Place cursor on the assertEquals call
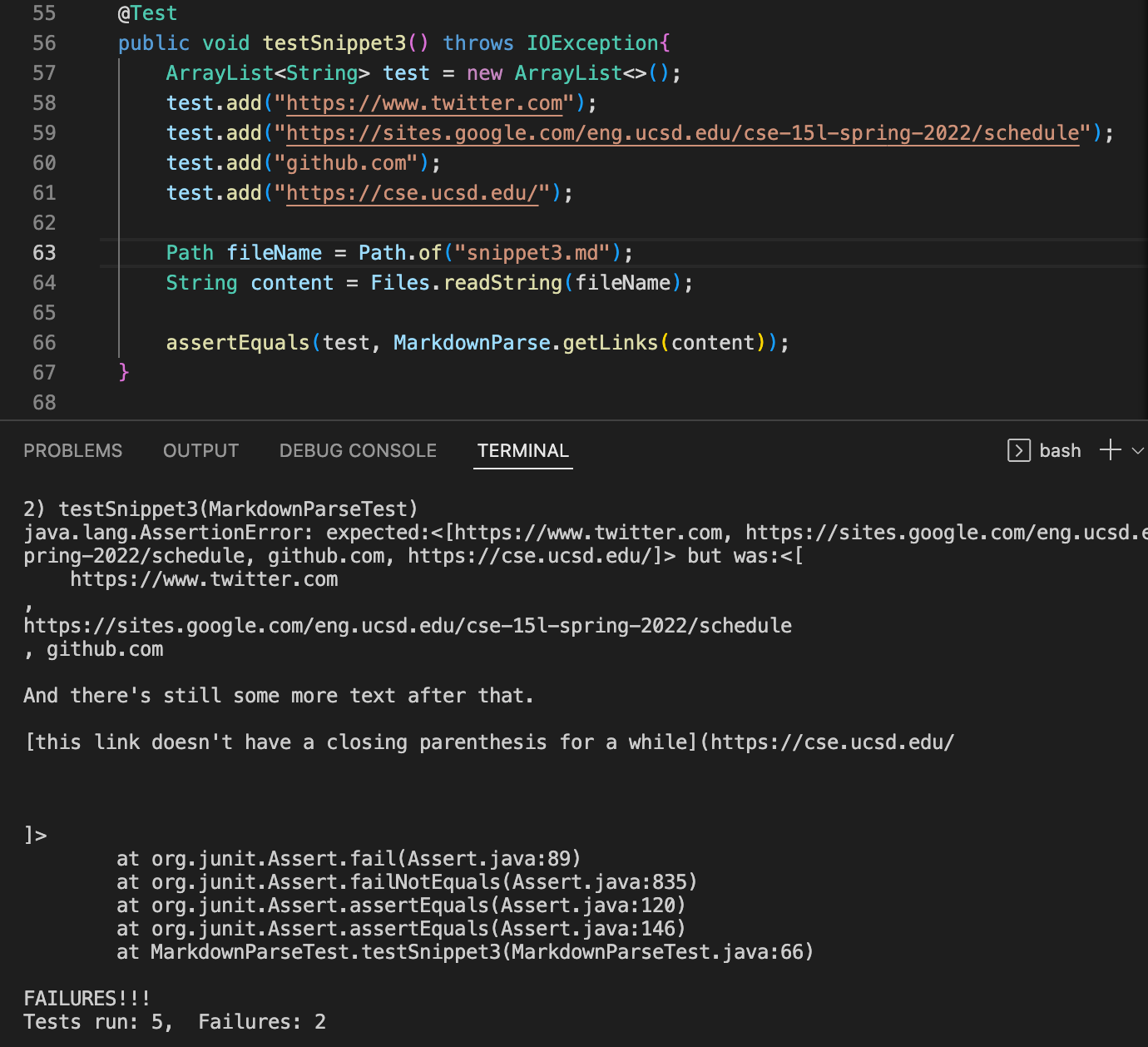This screenshot has width=1148, height=1047. coord(238,343)
